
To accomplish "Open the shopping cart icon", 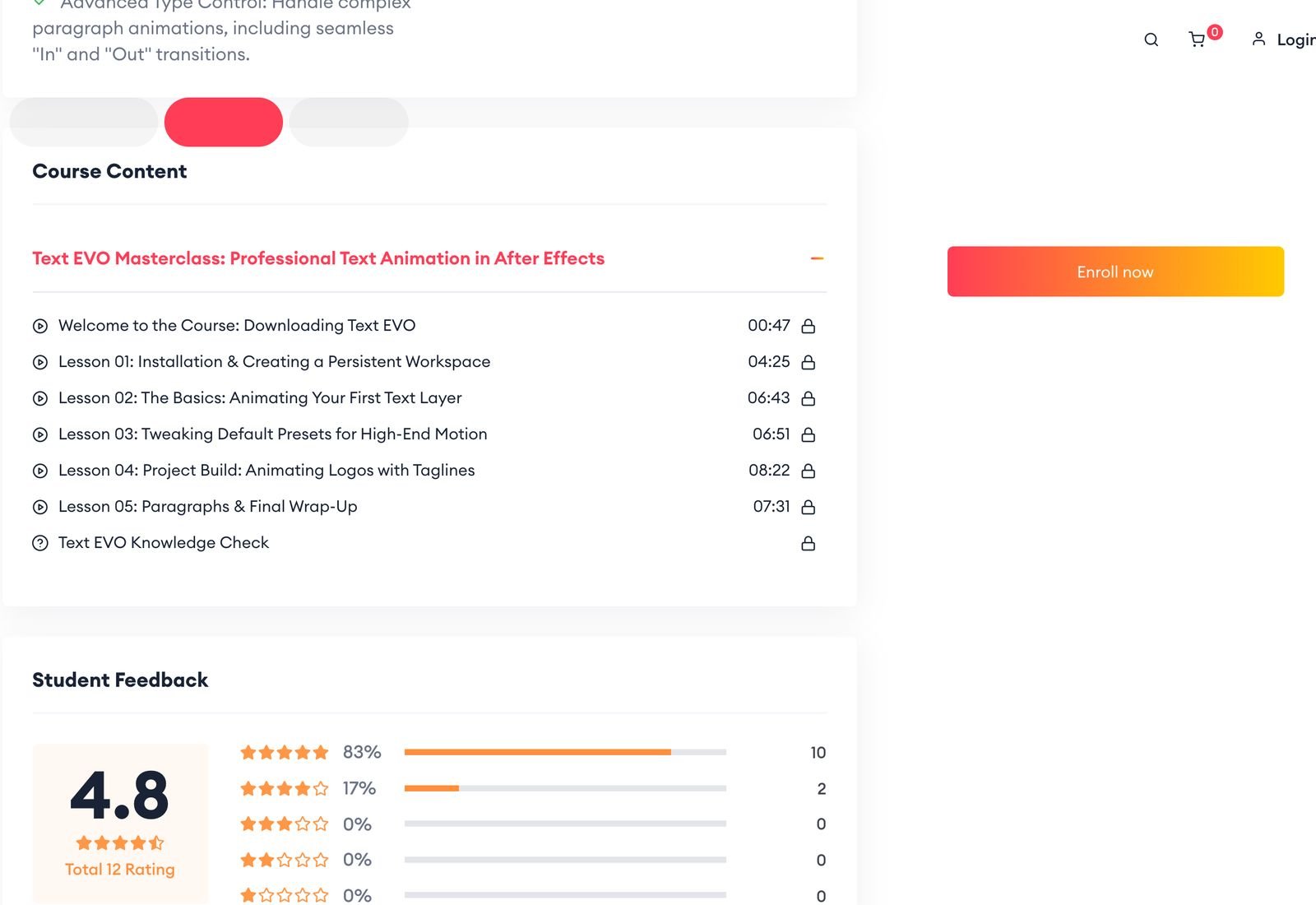I will pyautogui.click(x=1197, y=39).
